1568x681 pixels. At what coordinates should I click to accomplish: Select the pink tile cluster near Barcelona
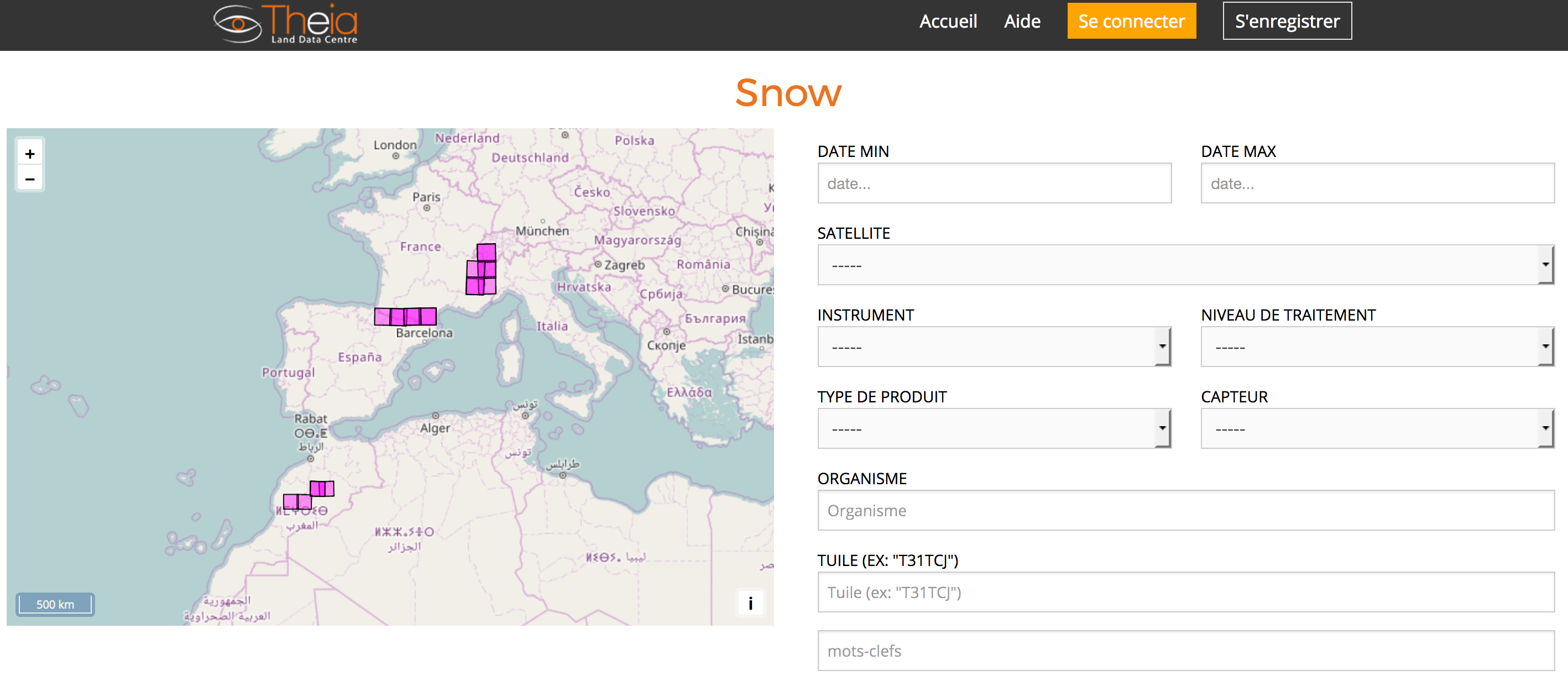tap(405, 317)
